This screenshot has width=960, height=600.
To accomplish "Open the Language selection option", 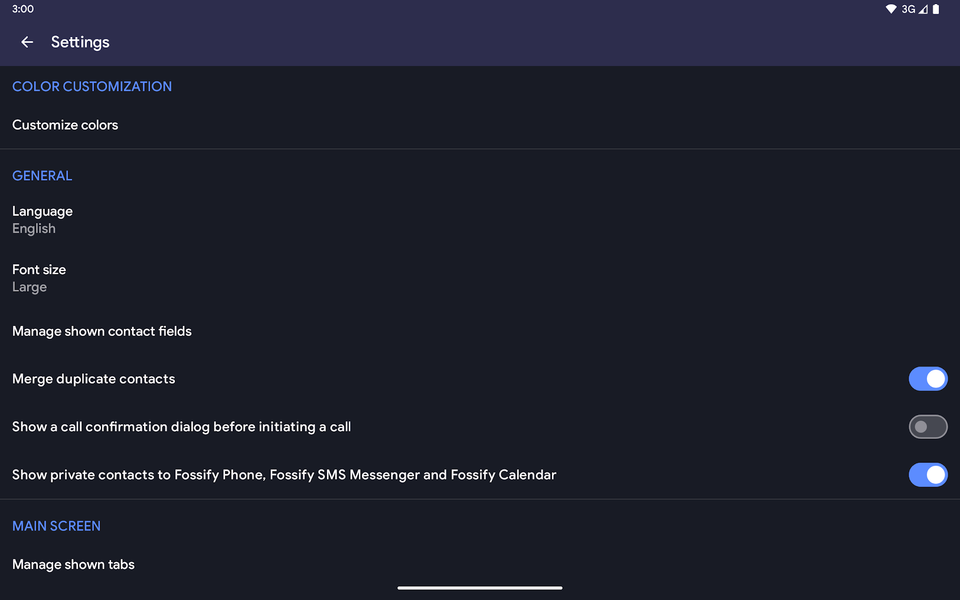I will point(42,219).
